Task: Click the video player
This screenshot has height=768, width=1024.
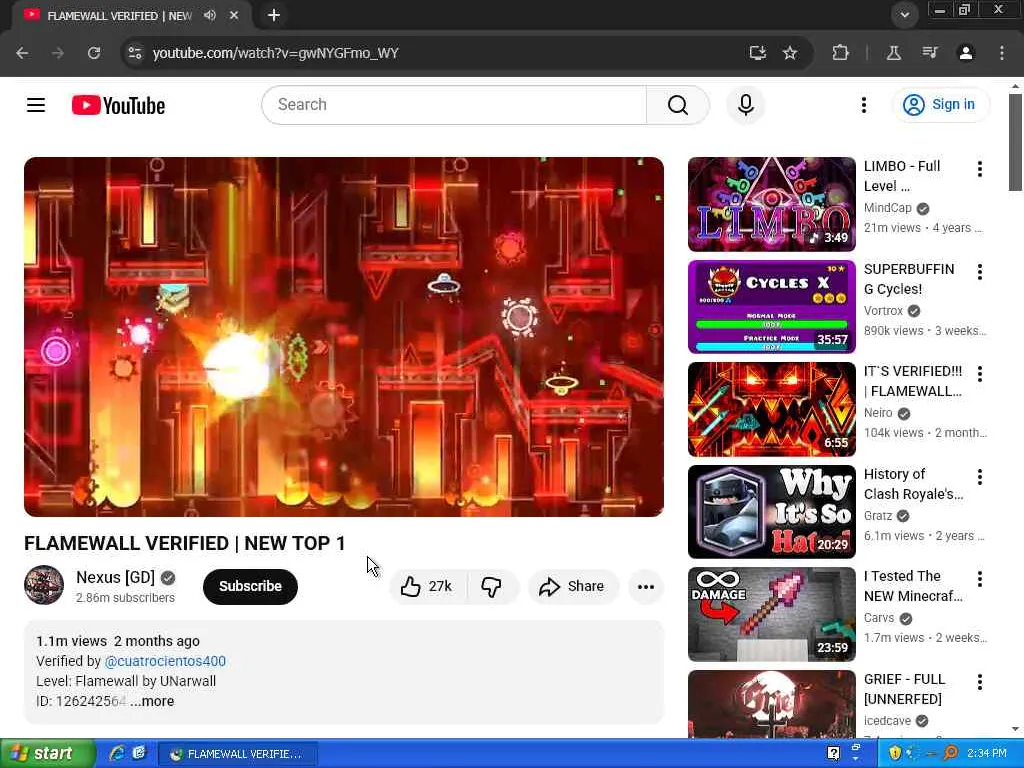Action: click(x=344, y=337)
